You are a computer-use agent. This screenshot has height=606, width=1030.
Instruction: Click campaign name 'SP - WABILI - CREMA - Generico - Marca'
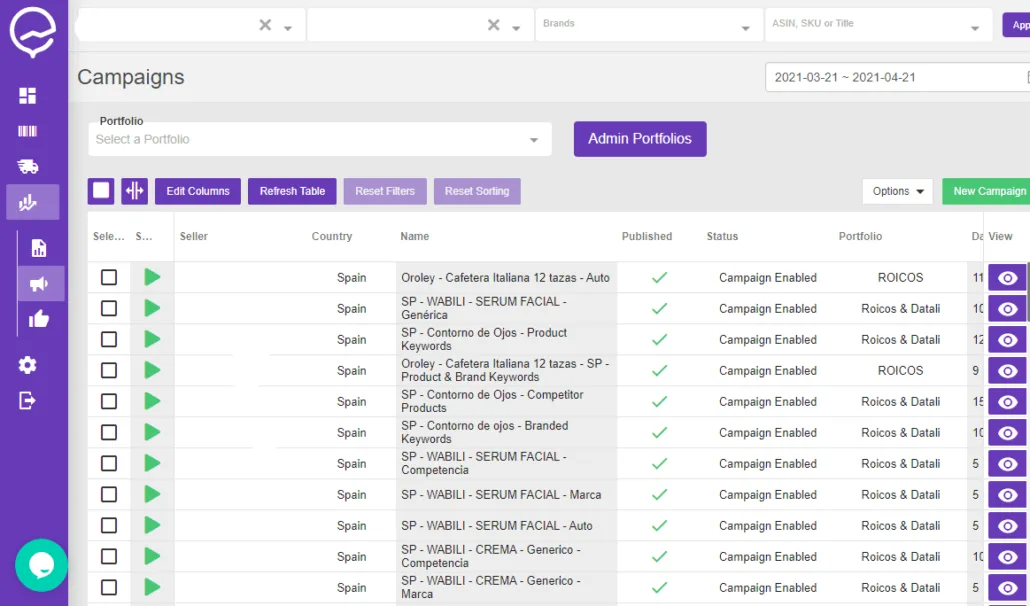click(x=491, y=587)
